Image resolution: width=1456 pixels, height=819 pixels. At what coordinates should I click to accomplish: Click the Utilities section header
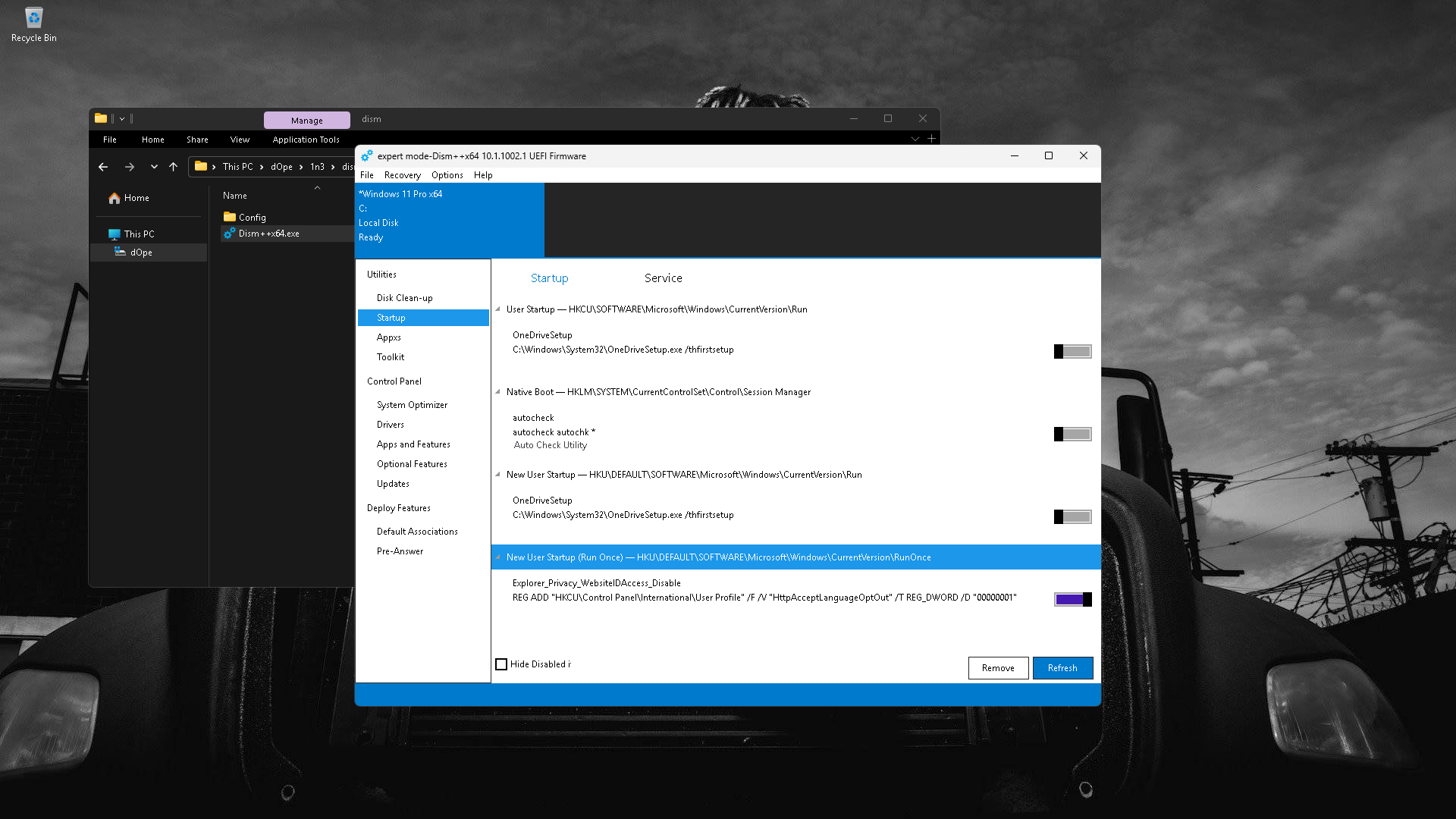click(x=381, y=275)
